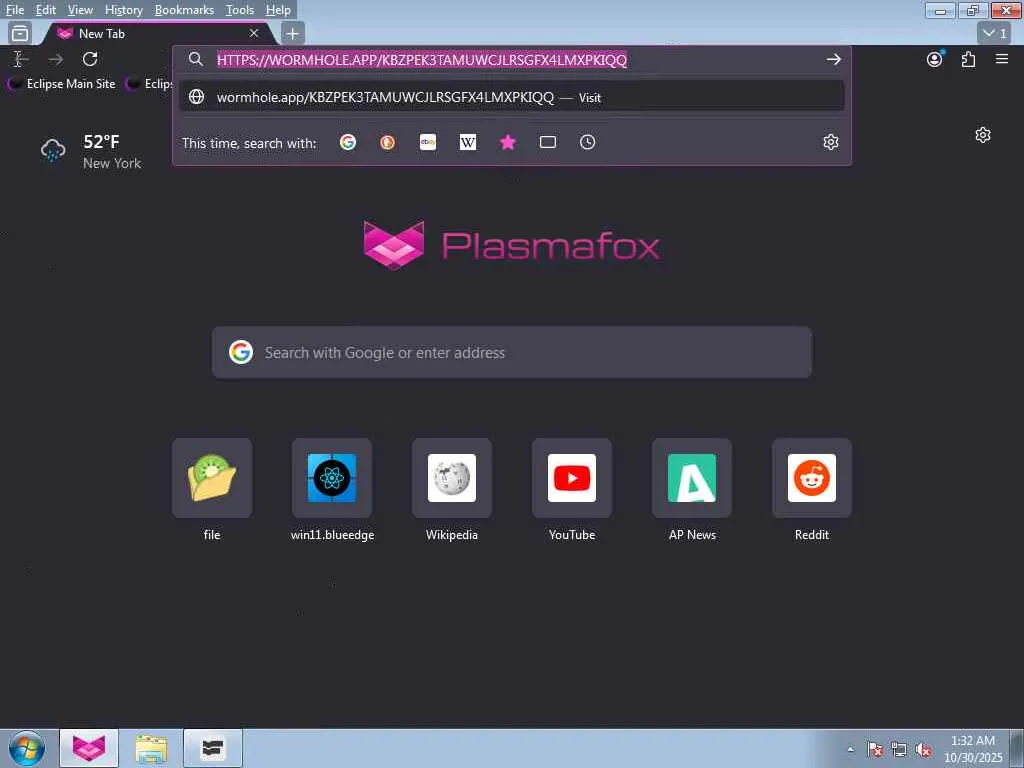This screenshot has width=1024, height=768.
Task: Search history using the clock icon
Action: click(x=587, y=142)
